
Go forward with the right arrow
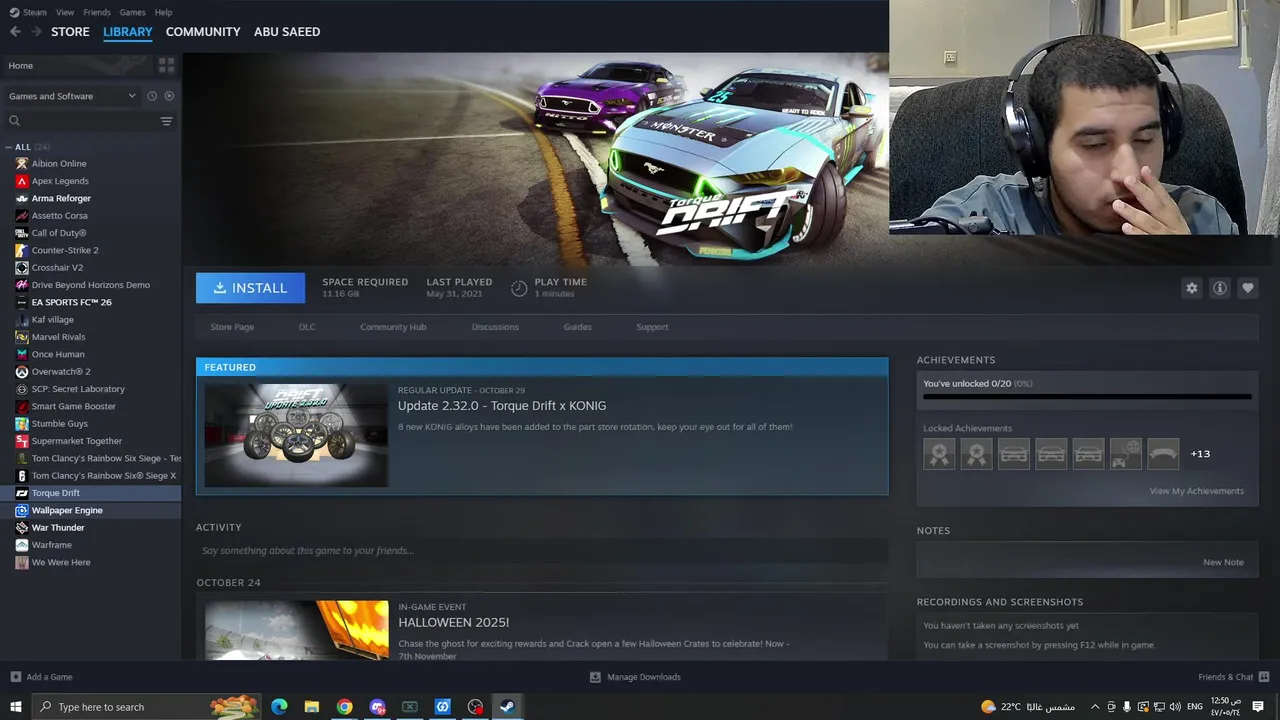(x=36, y=32)
